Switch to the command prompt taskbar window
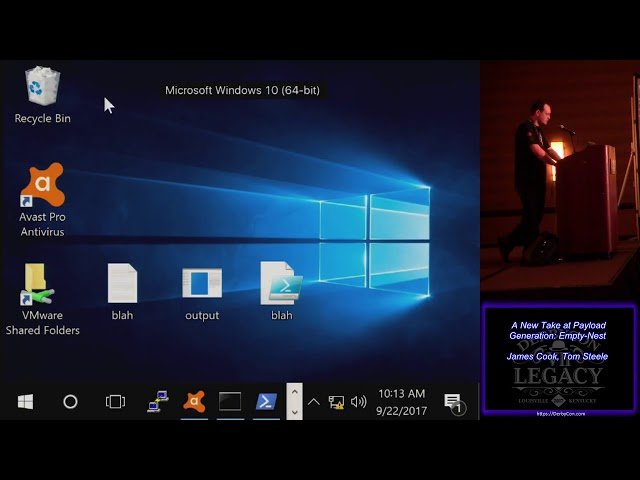 click(x=230, y=402)
